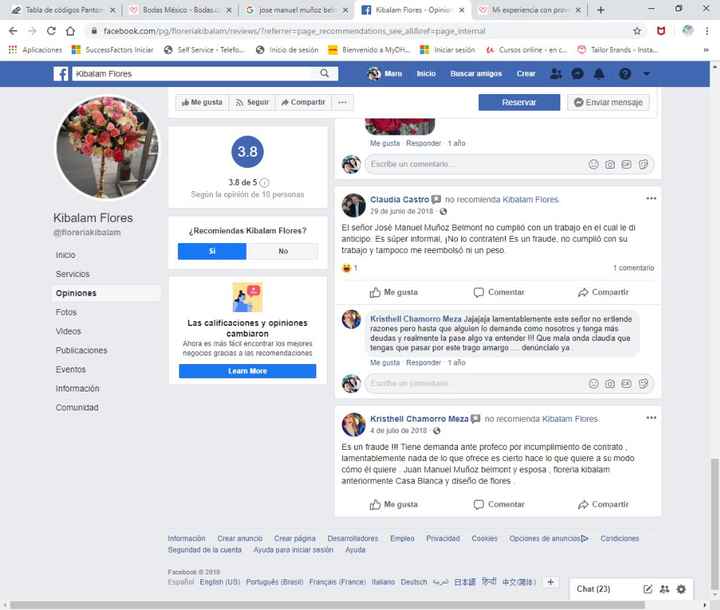720x610 pixels.
Task: Open Servicios in the sidebar
Action: coord(73,274)
